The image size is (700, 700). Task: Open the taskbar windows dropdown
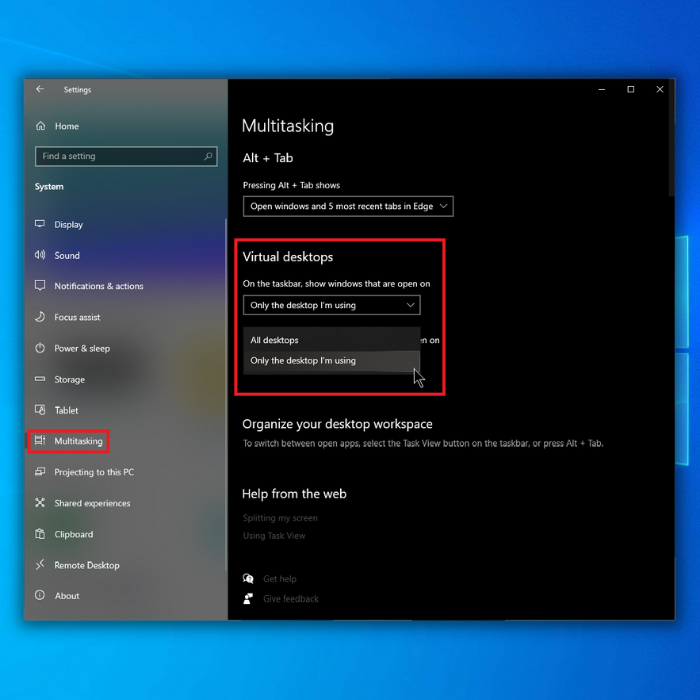331,305
